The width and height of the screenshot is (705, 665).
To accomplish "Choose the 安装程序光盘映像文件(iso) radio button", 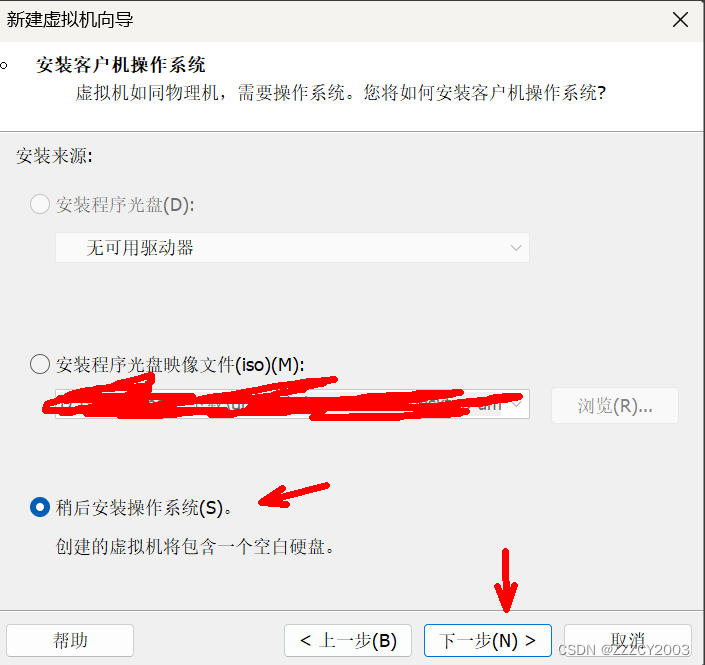I will coord(40,364).
